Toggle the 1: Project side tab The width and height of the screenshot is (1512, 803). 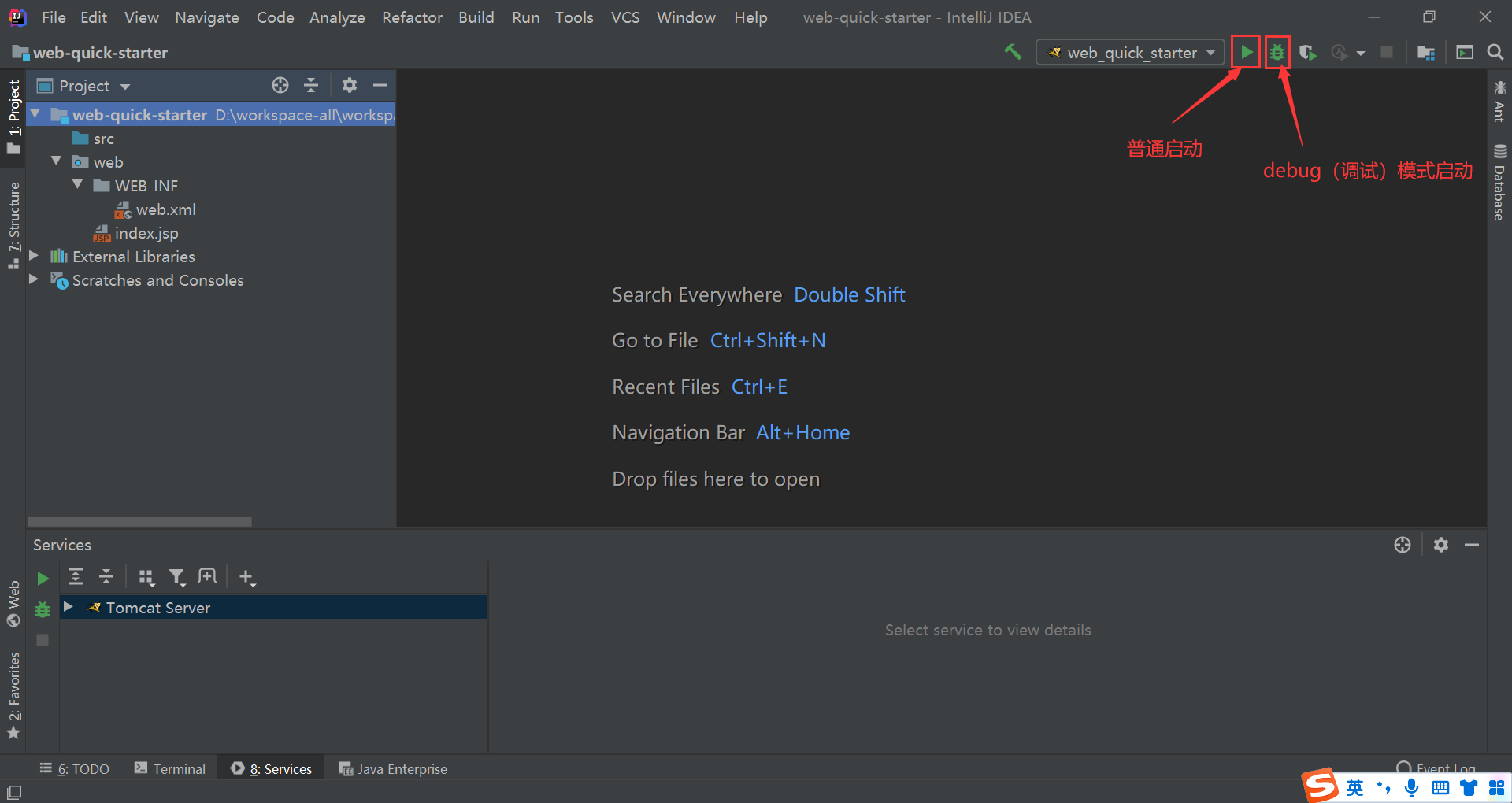[13, 117]
